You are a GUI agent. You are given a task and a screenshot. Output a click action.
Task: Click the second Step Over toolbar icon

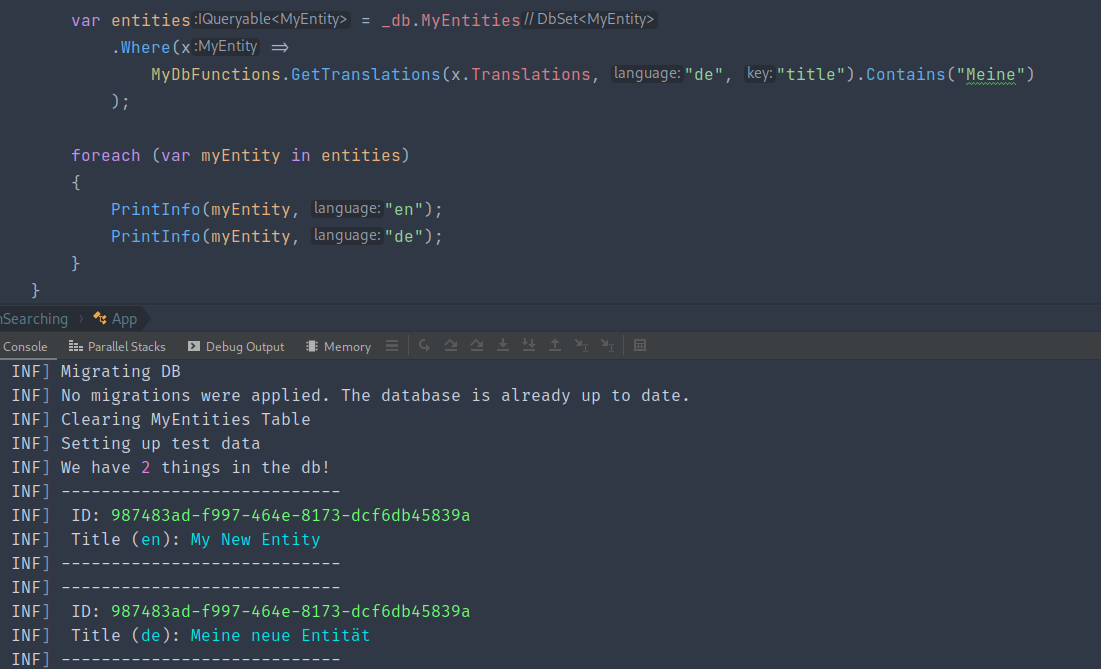pyautogui.click(x=477, y=346)
